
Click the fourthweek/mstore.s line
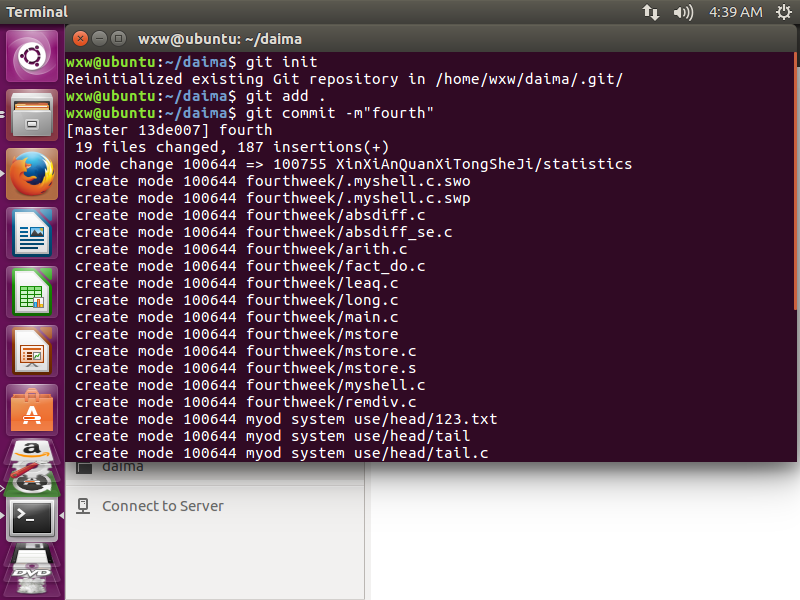[245, 368]
